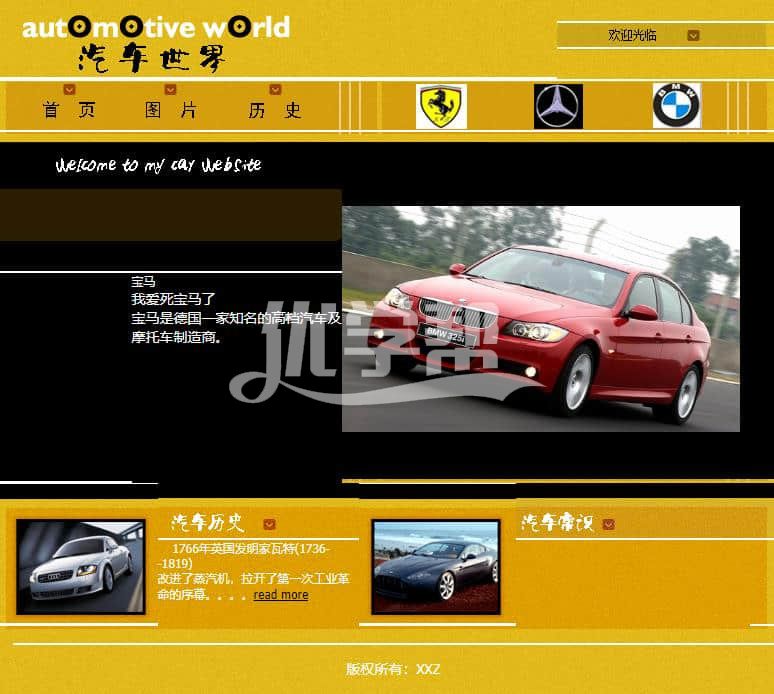Select the BMW roundel logo
This screenshot has width=774, height=694.
click(x=677, y=106)
